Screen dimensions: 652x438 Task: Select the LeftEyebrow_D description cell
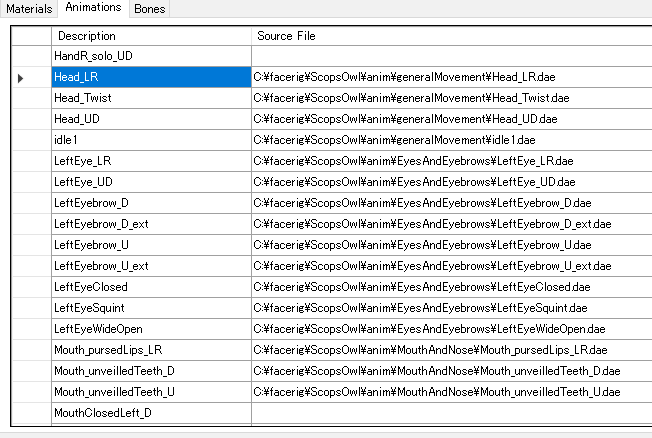pyautogui.click(x=150, y=203)
